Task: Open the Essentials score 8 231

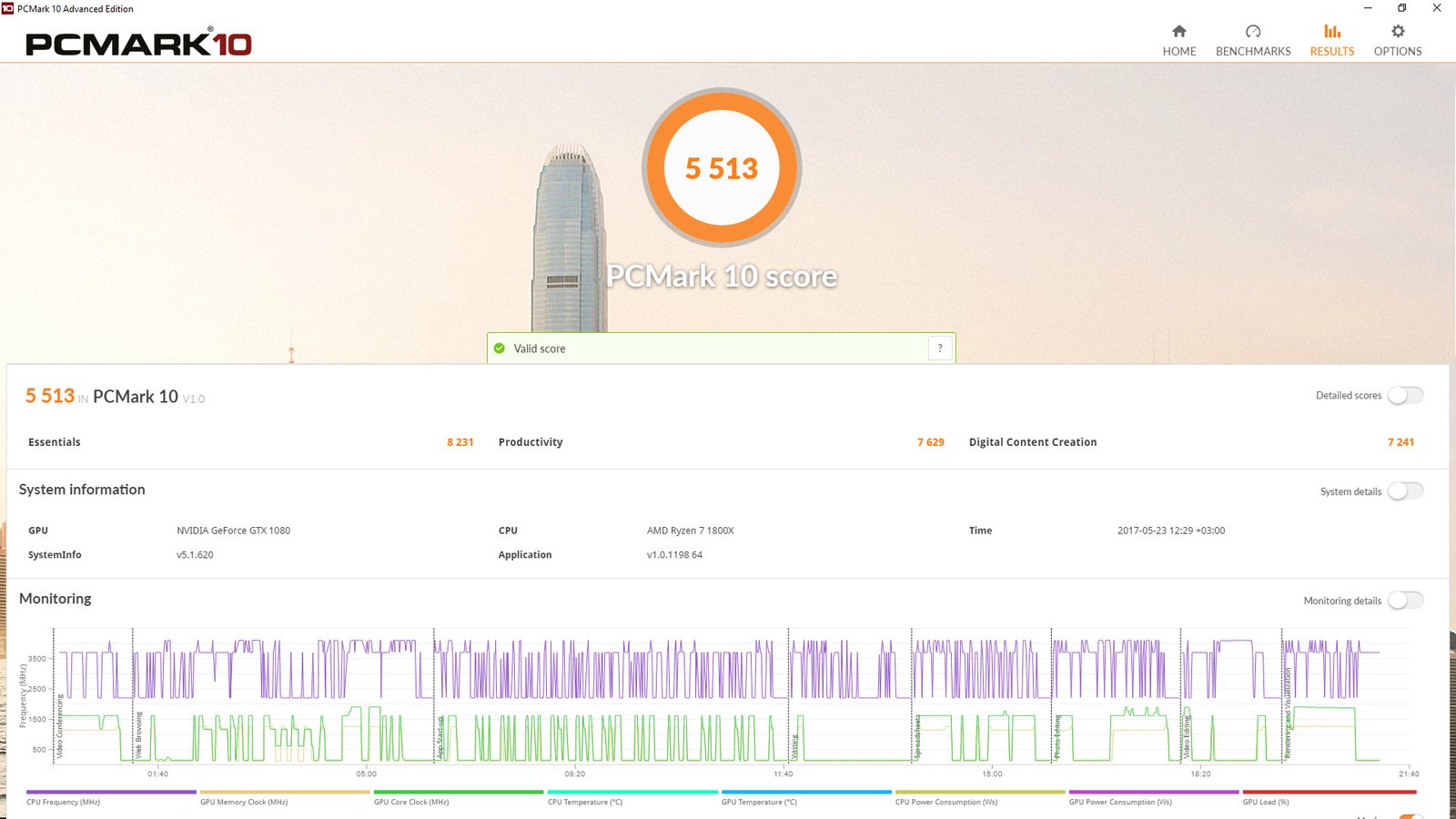Action: (460, 442)
